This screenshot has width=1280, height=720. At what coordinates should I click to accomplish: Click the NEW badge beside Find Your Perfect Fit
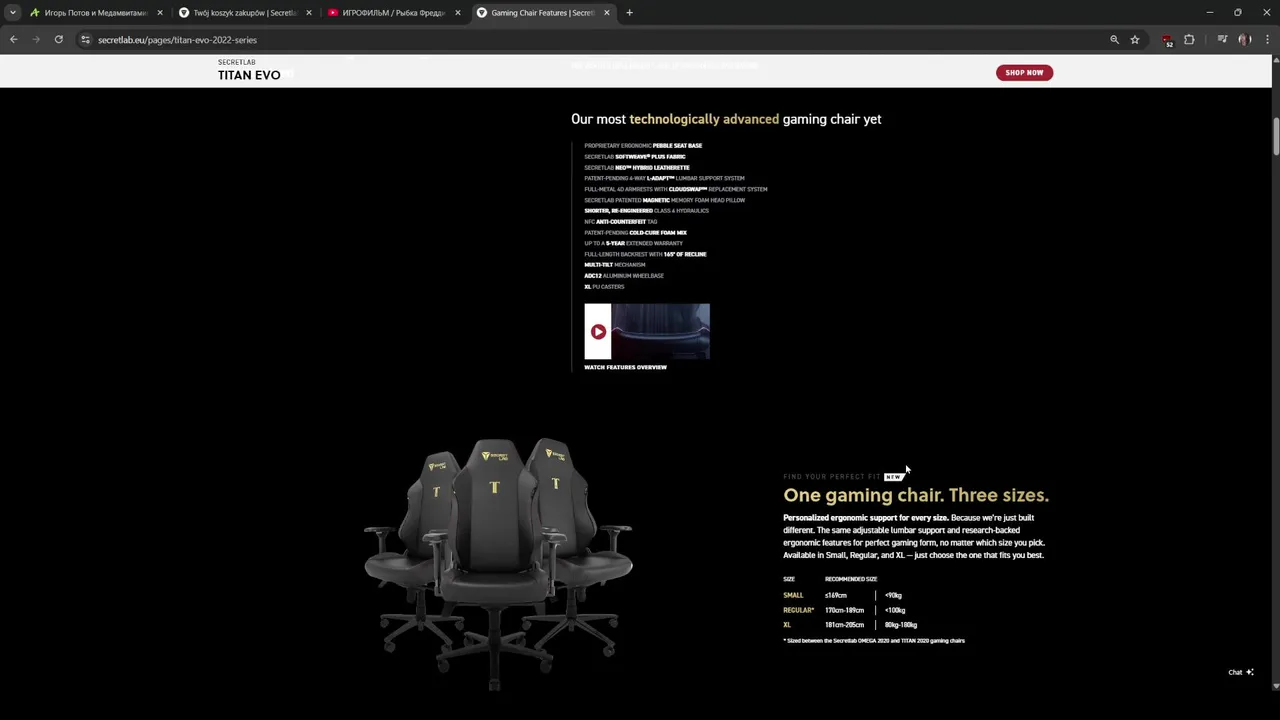pyautogui.click(x=893, y=477)
